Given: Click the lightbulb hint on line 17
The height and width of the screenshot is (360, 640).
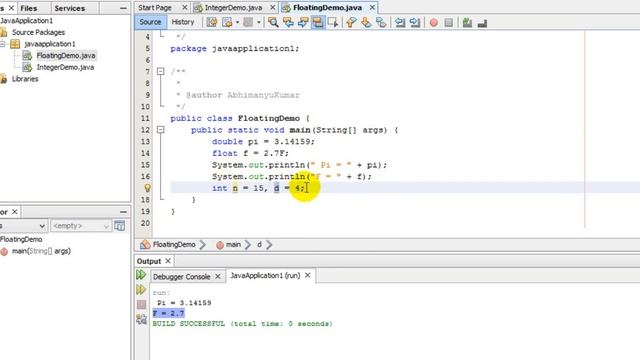Looking at the screenshot, I should [147, 188].
